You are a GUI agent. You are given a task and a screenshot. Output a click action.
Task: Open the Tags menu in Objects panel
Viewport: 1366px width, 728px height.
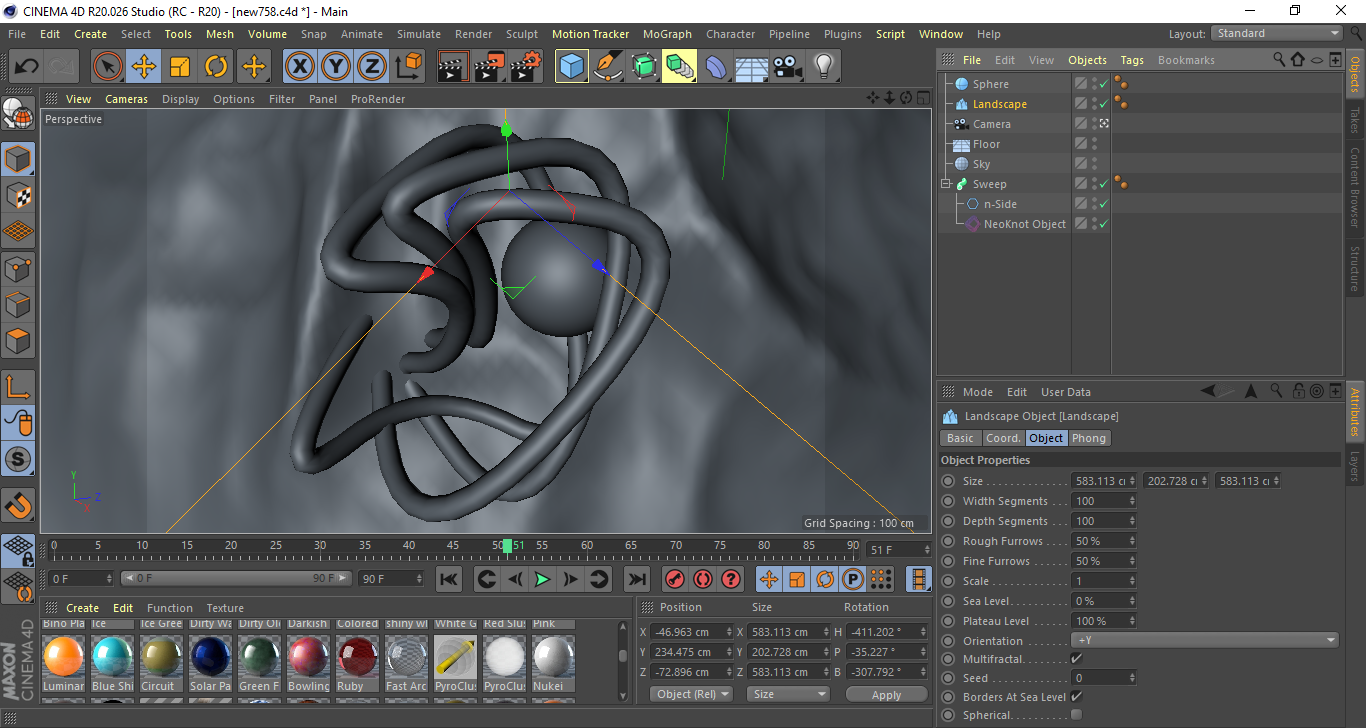coord(1132,60)
